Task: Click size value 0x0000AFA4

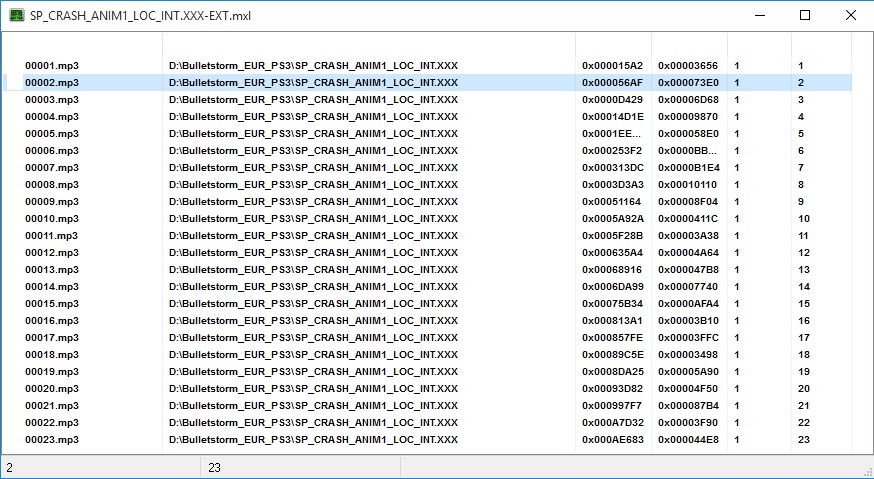Action: [688, 304]
